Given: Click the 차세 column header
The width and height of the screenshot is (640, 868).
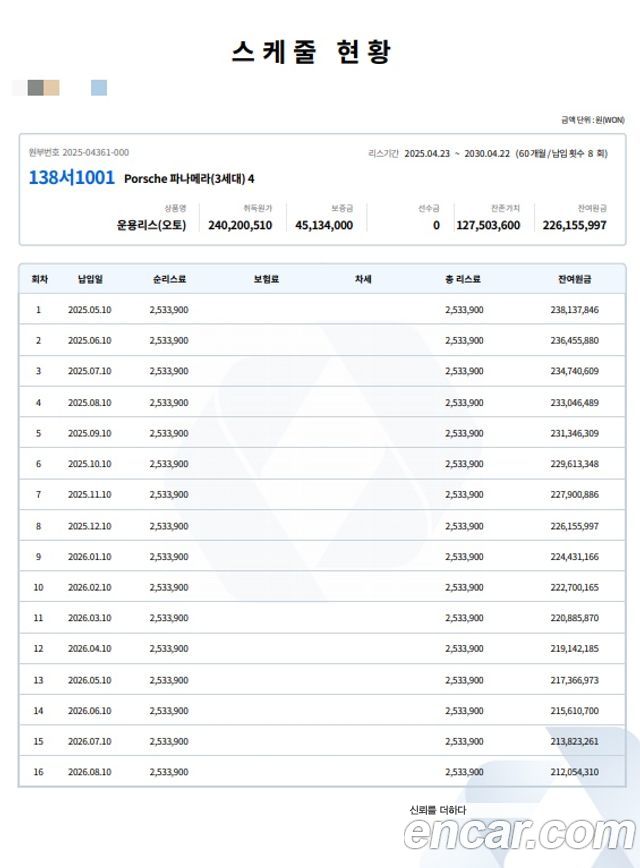Looking at the screenshot, I should point(363,279).
